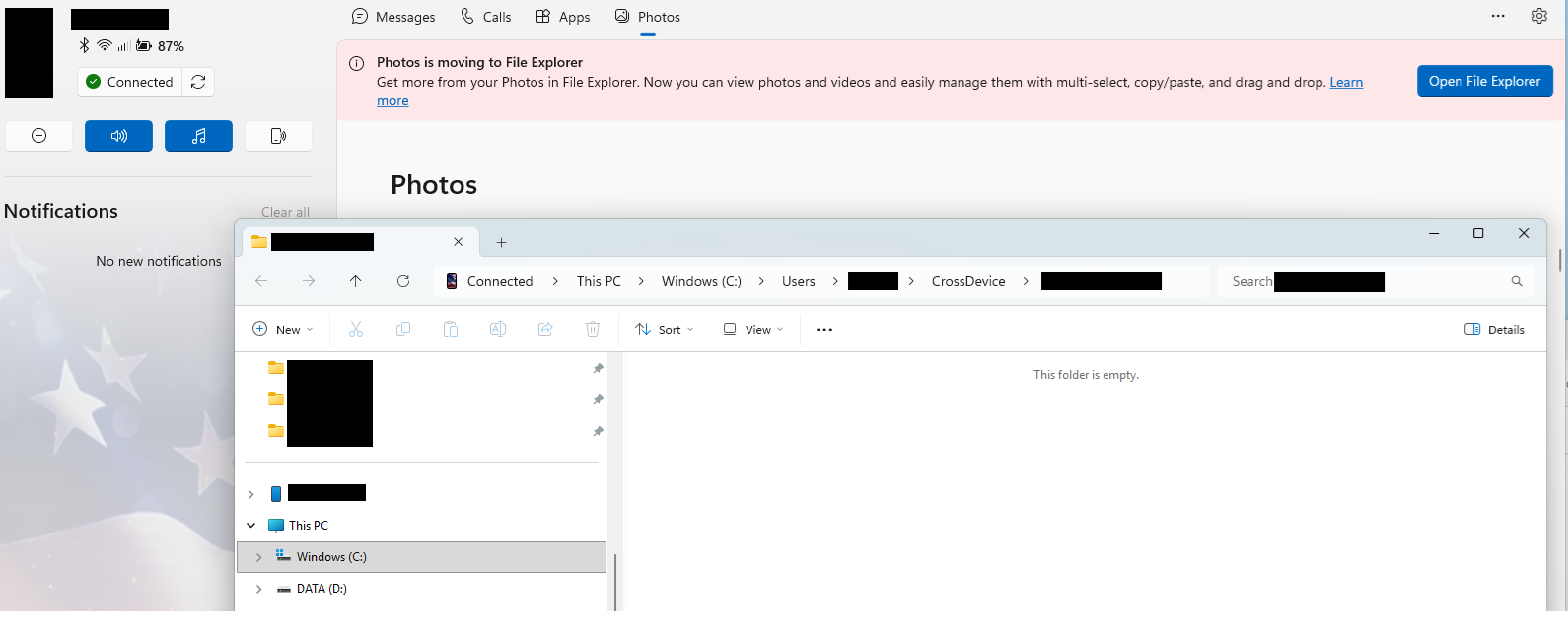Click the Paste toolbar icon

click(x=451, y=329)
